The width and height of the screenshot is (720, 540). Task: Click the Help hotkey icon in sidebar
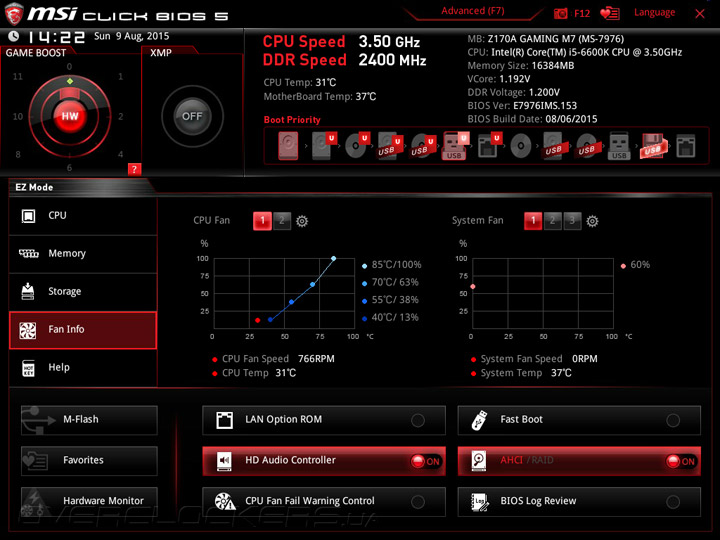28,368
